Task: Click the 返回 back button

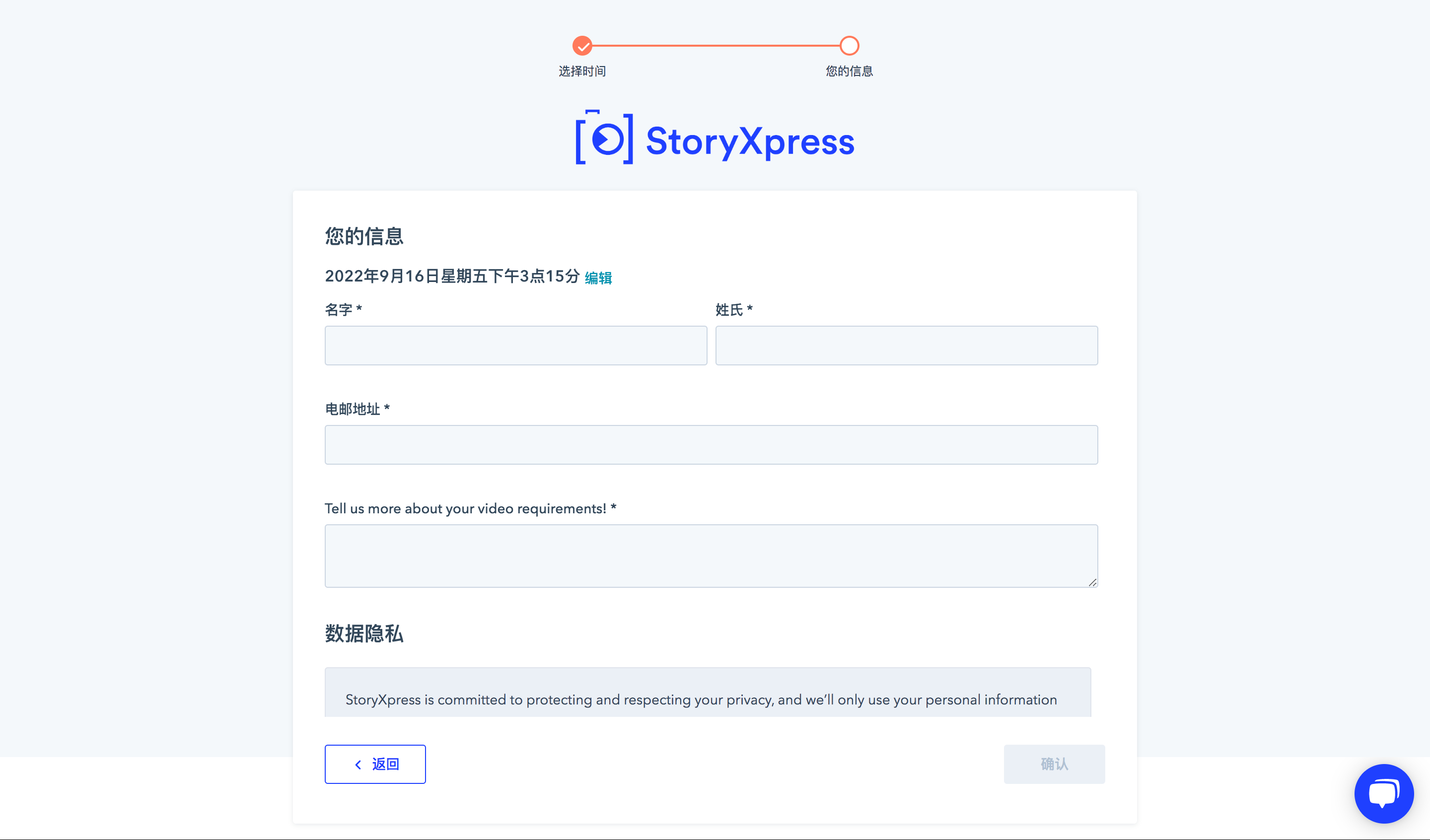Action: pyautogui.click(x=375, y=764)
